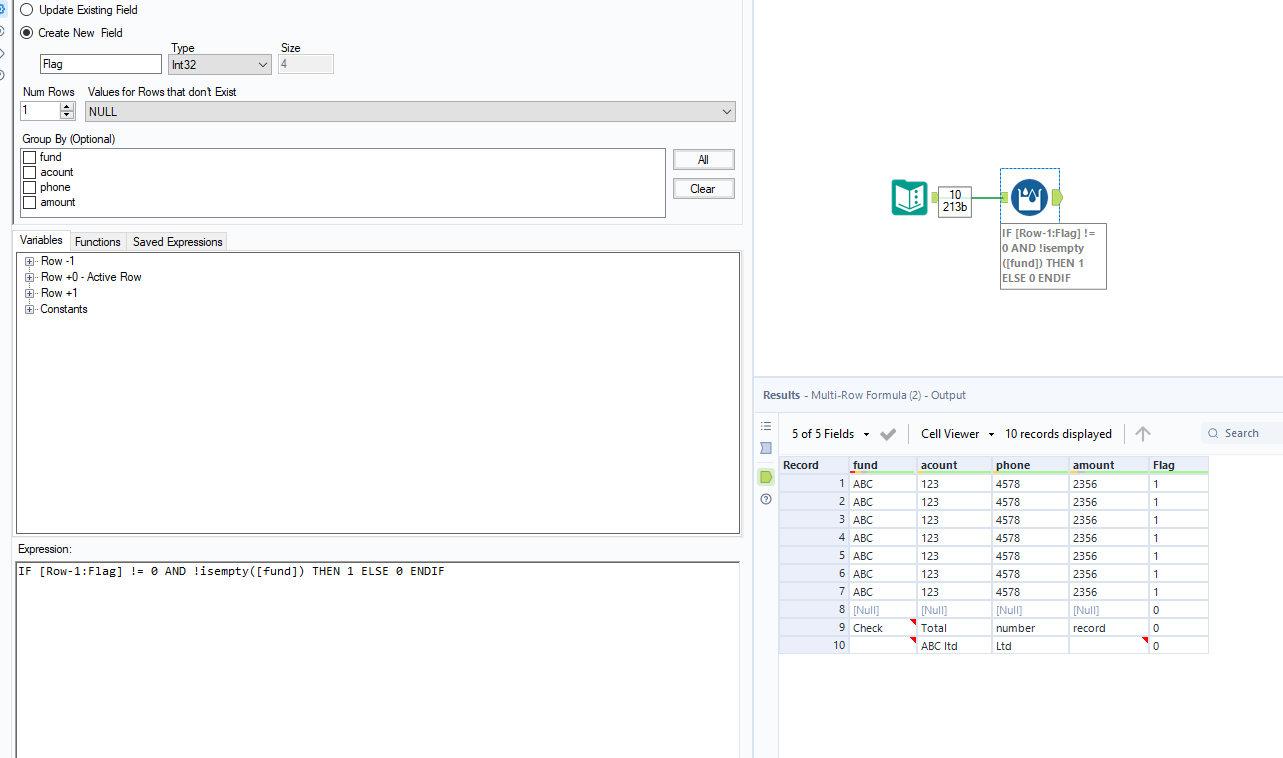Click the Input Data tool's output anchor

tap(934, 198)
